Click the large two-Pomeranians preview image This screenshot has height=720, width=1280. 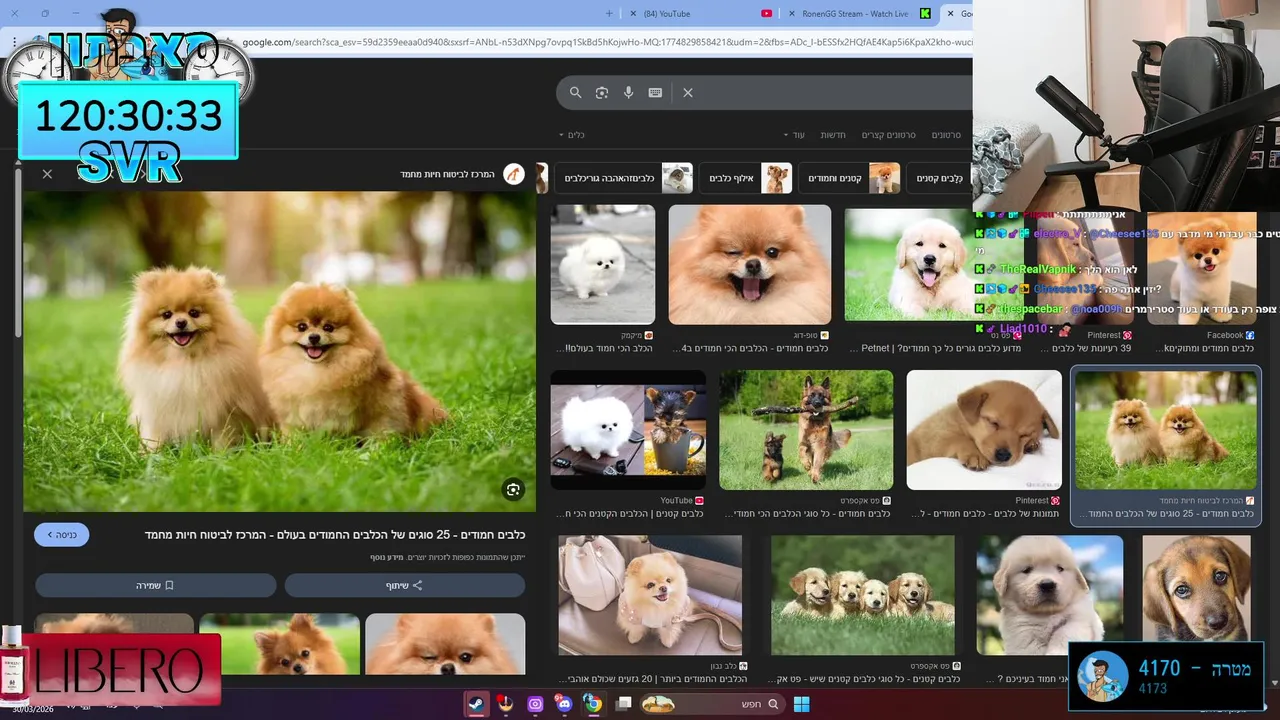pos(280,352)
